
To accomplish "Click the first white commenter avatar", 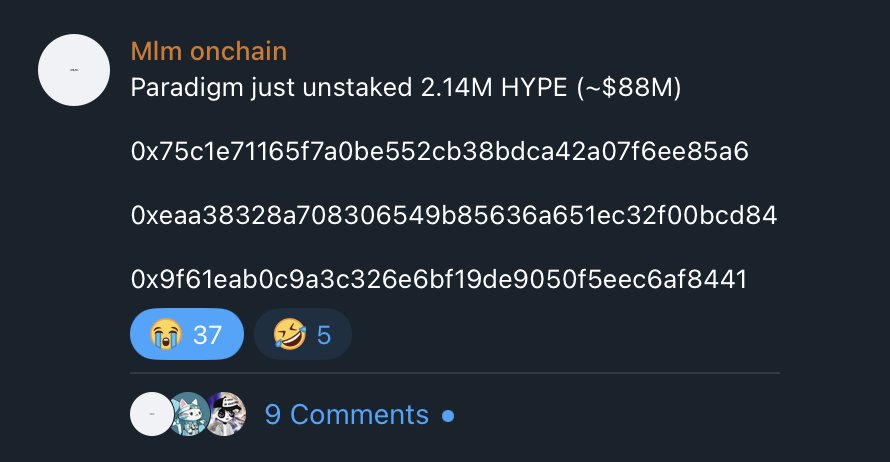I will pos(152,414).
